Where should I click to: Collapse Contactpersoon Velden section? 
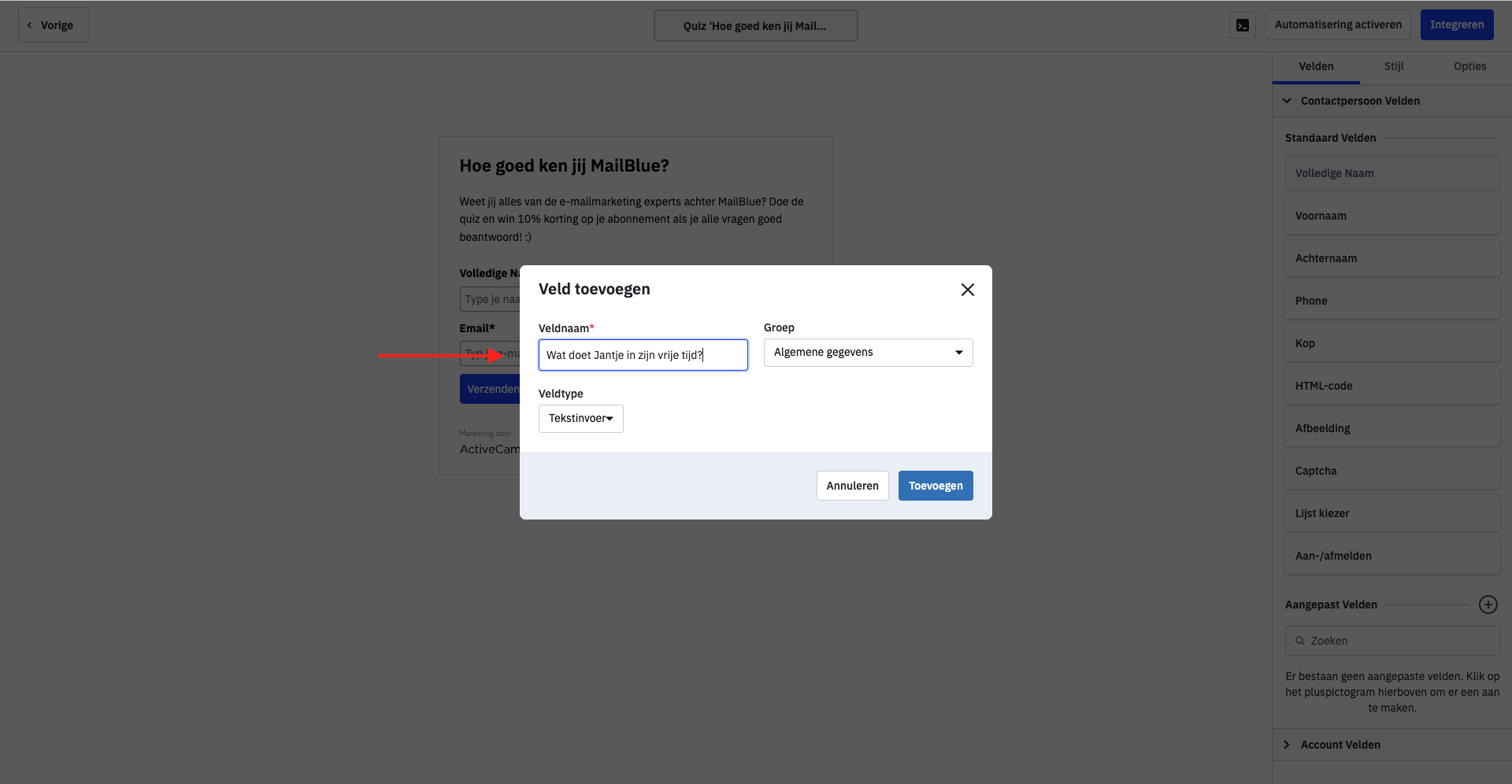1392,101
